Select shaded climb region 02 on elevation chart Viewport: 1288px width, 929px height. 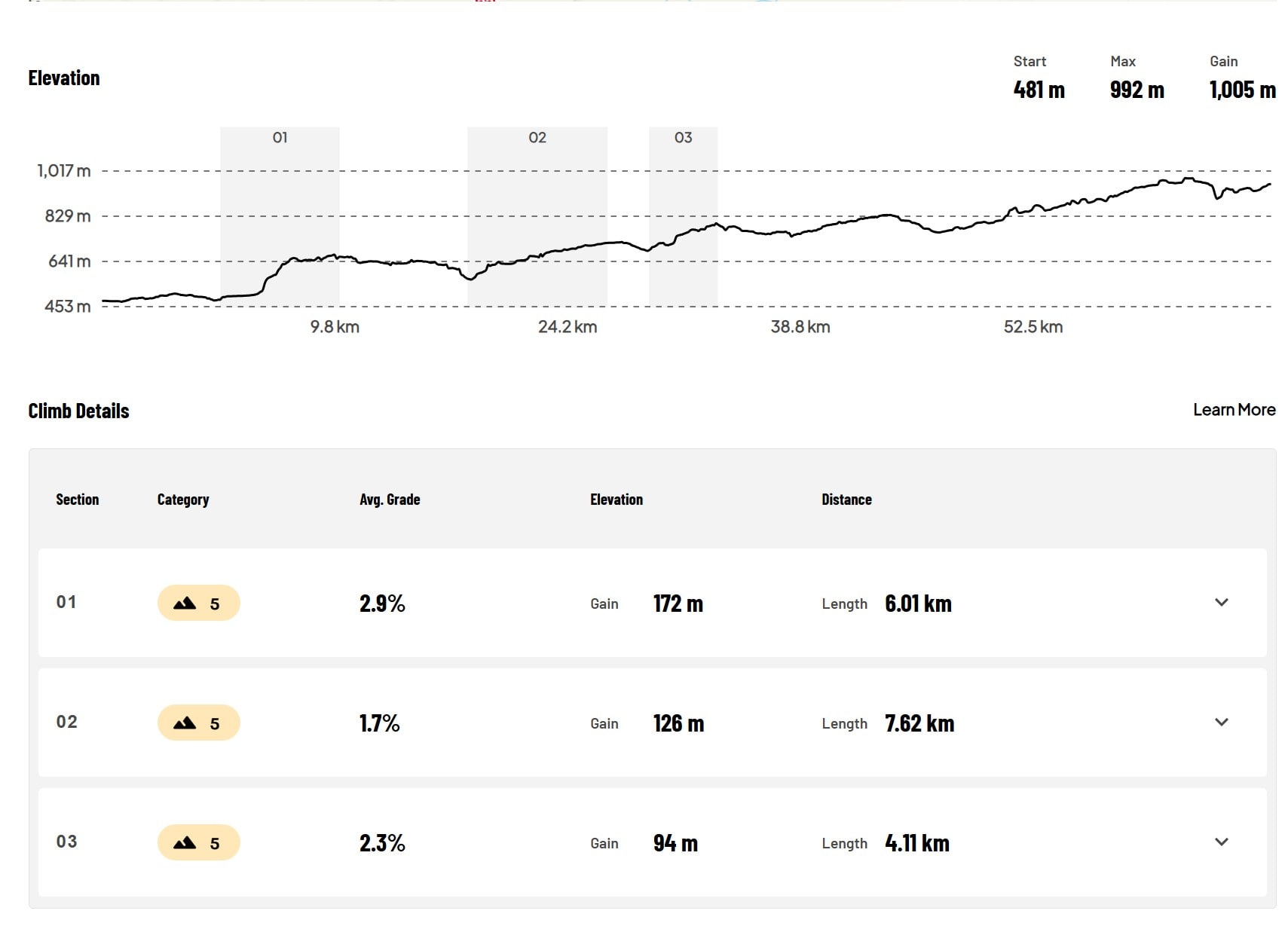(x=537, y=216)
